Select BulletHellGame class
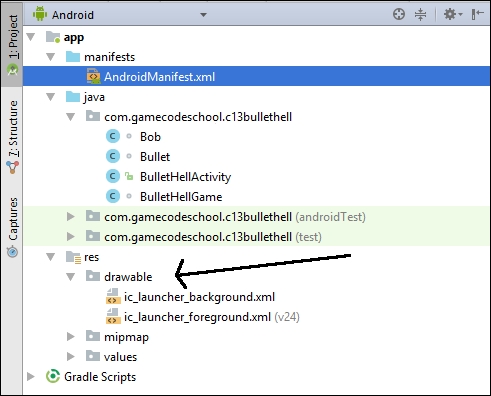Screen dimensions: 491x396 pyautogui.click(x=181, y=197)
